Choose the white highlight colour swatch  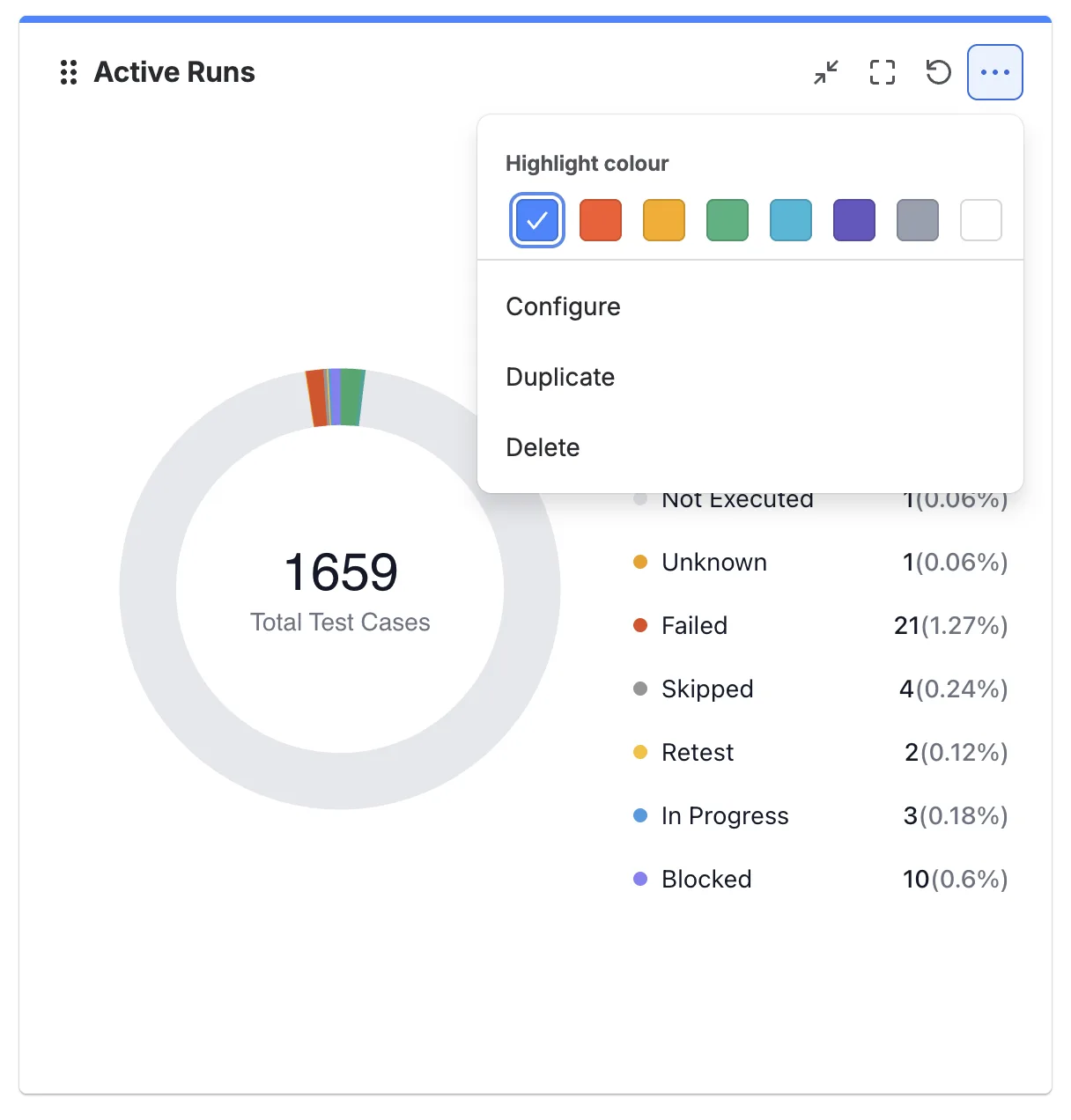click(981, 220)
